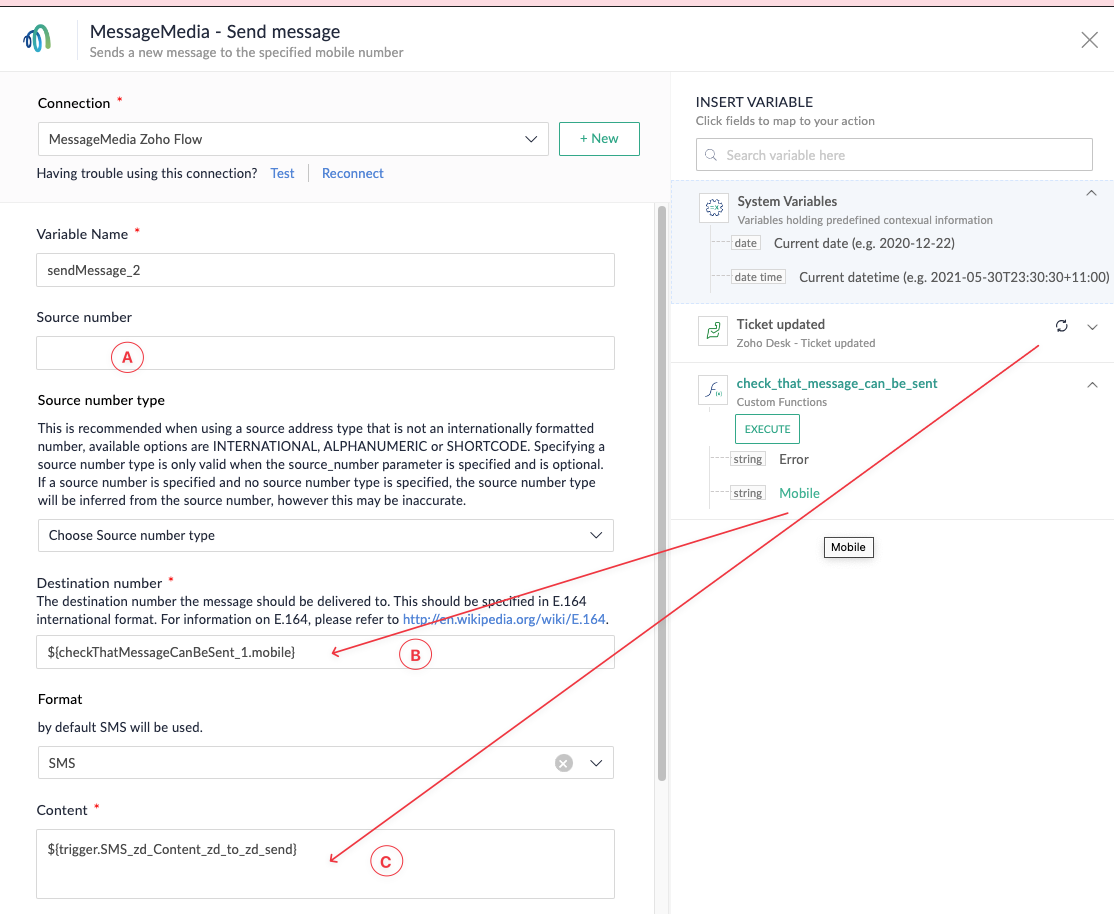1114x914 pixels.
Task: Click the Destination number input field
Action: pos(325,652)
